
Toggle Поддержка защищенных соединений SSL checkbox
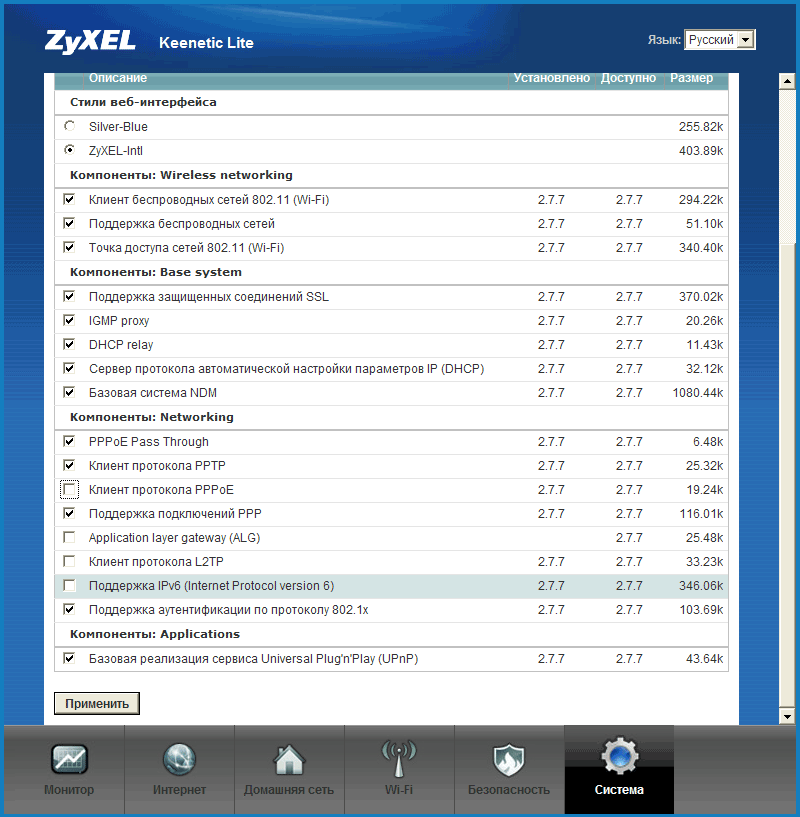click(69, 296)
